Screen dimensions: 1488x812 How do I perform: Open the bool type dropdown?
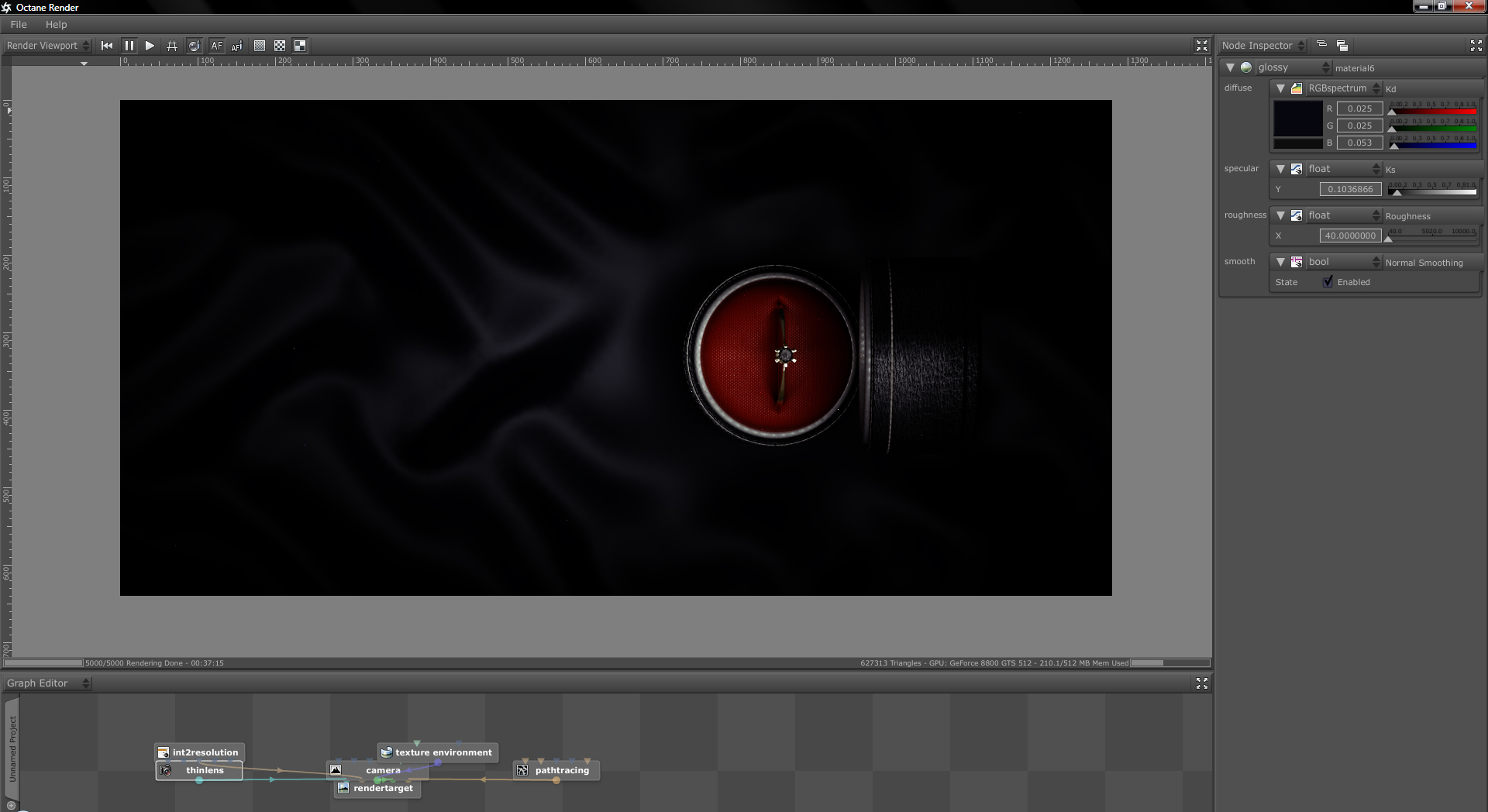pos(1344,262)
